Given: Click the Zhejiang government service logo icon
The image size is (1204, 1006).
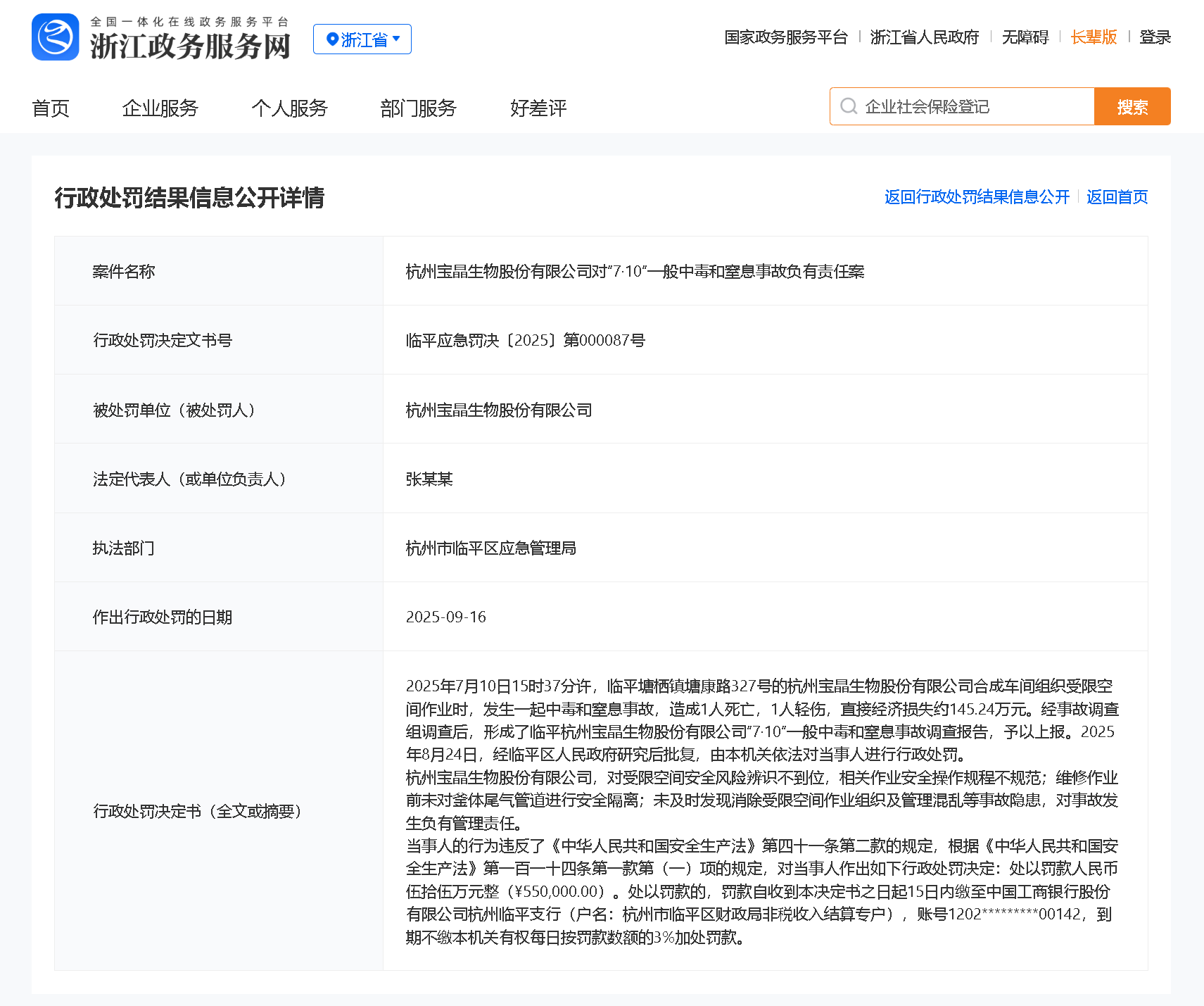Looking at the screenshot, I should [x=55, y=37].
